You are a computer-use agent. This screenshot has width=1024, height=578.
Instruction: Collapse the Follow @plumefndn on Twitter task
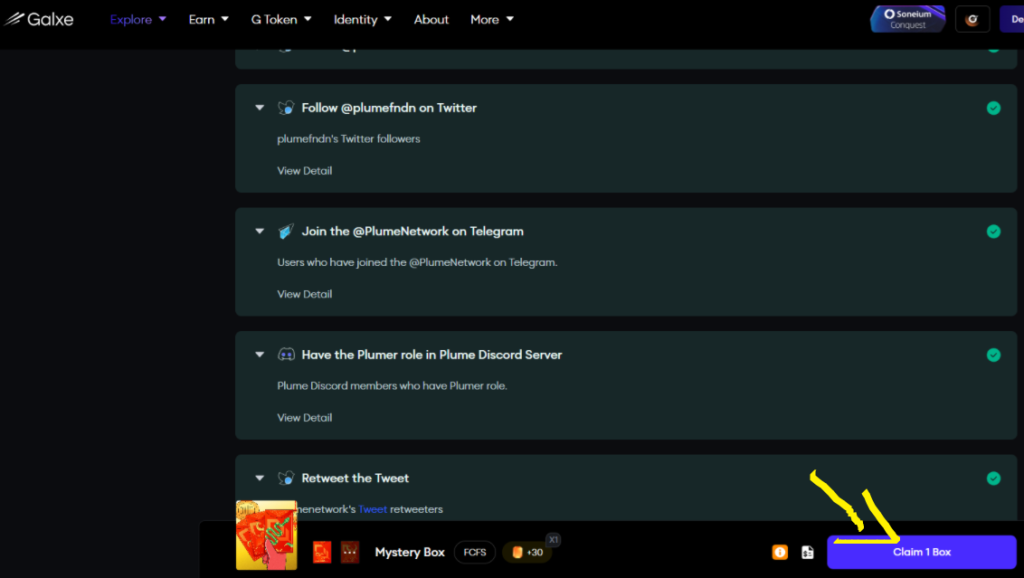click(260, 108)
